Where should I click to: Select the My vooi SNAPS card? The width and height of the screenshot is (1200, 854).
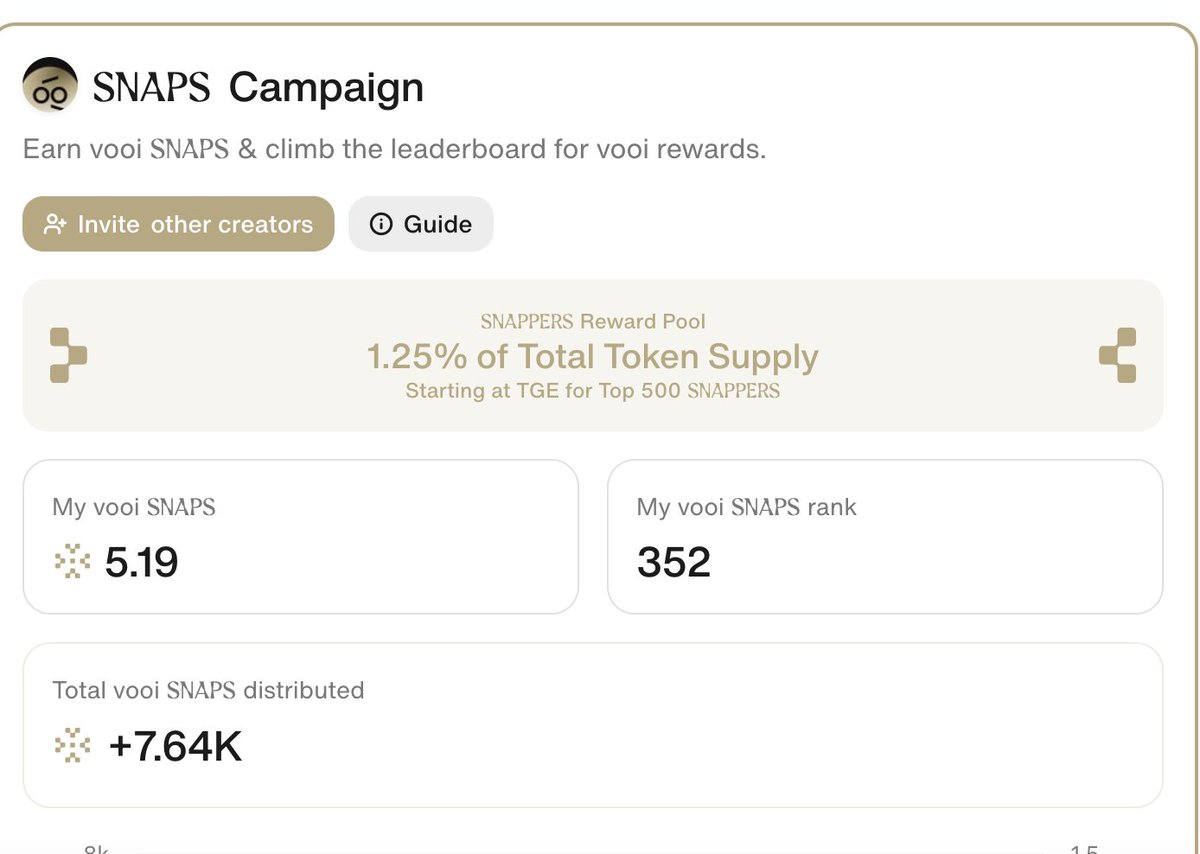[301, 537]
